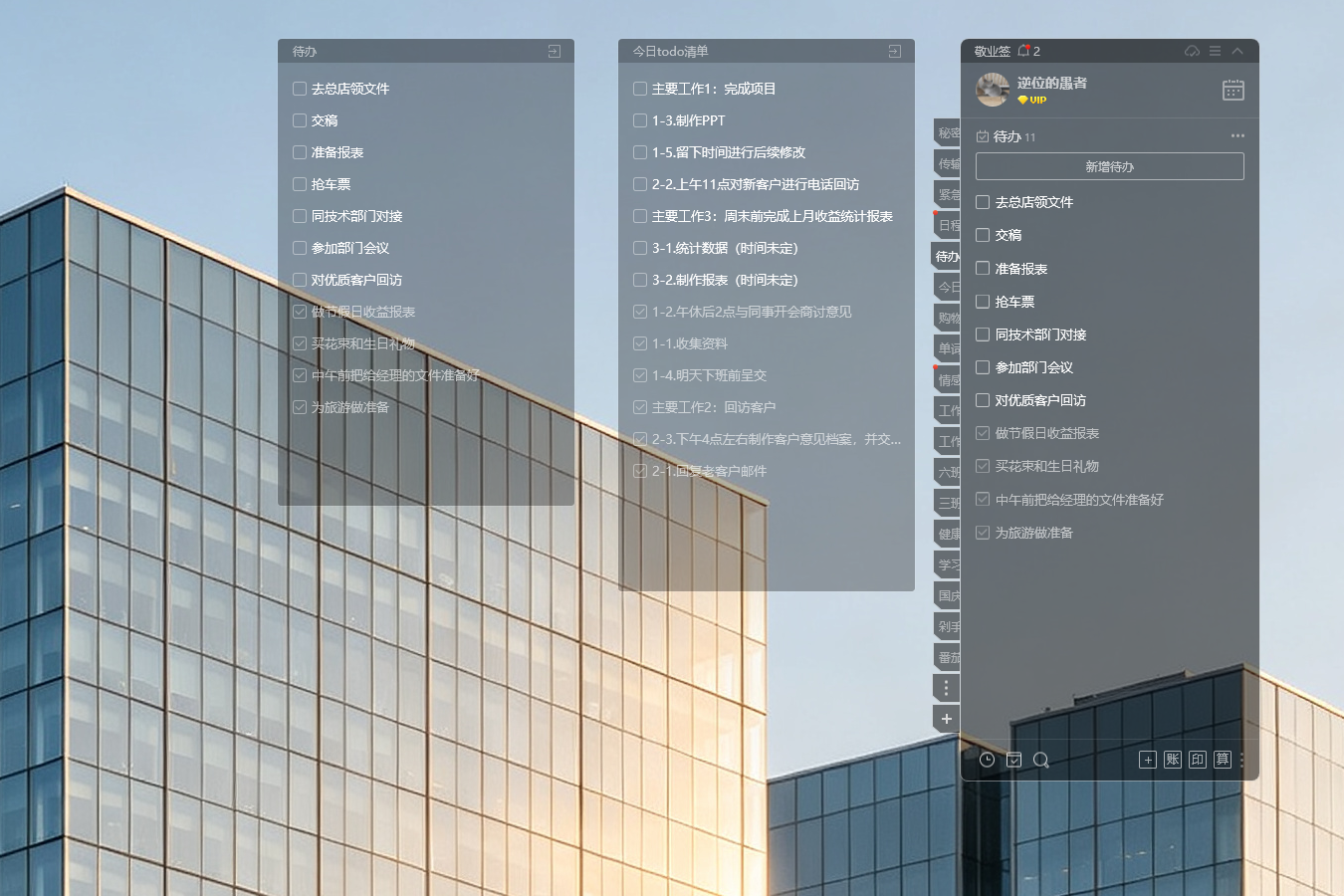Switch to the 健康 sidebar tab
Image resolution: width=1344 pixels, height=896 pixels.
(x=947, y=534)
